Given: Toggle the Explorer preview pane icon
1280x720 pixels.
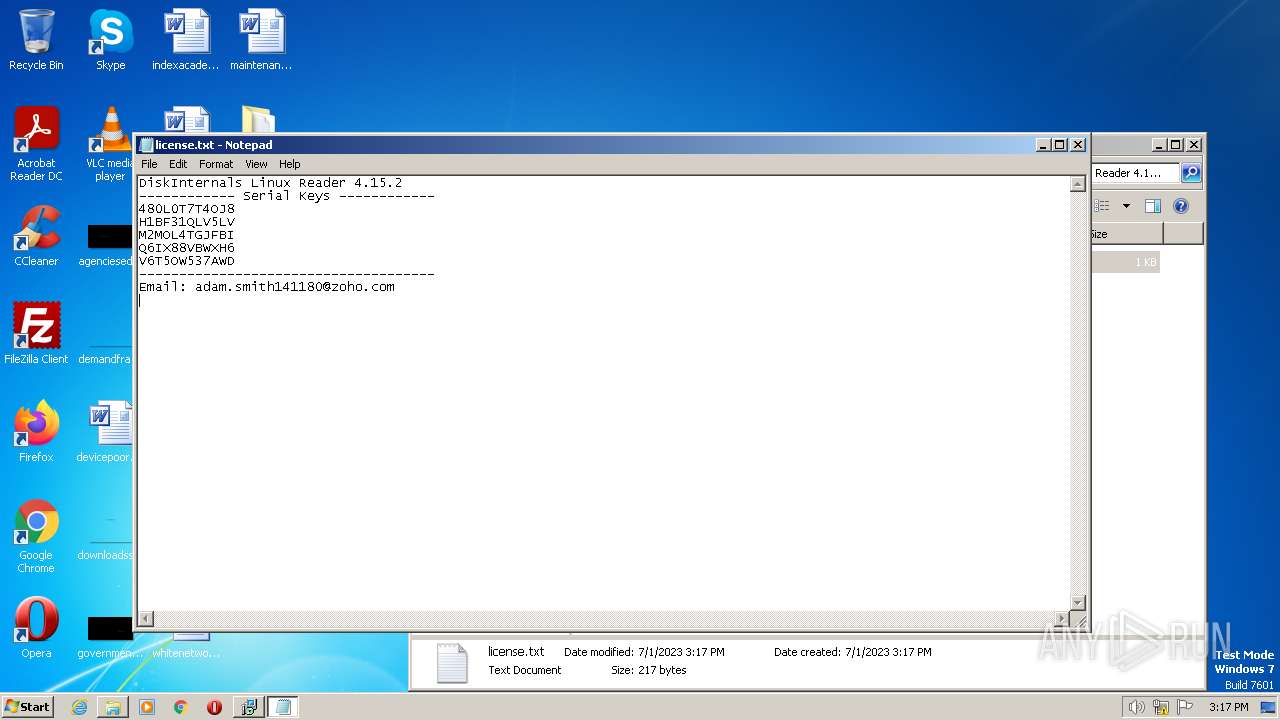Looking at the screenshot, I should tap(1152, 206).
